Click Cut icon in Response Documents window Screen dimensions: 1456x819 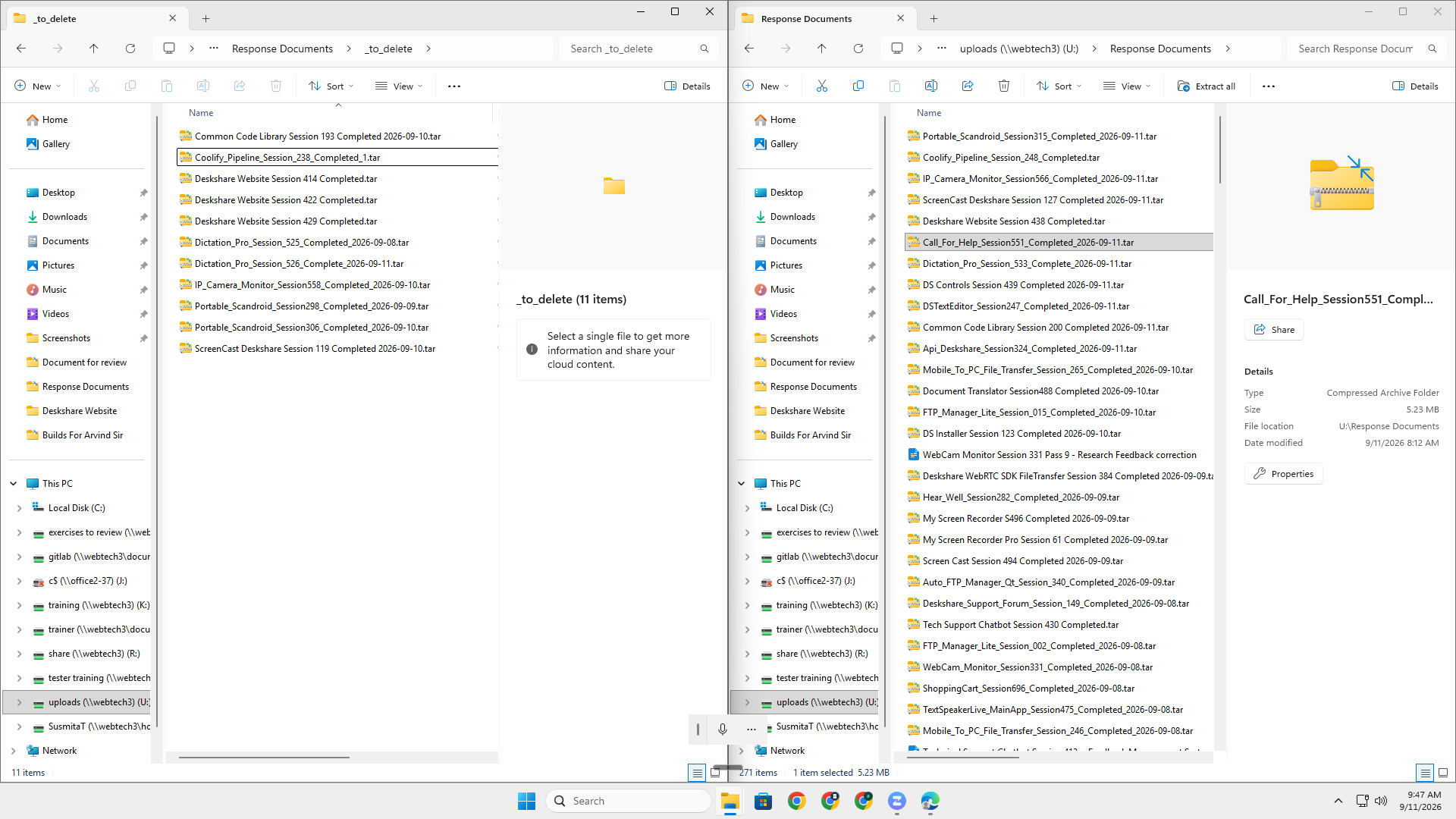[x=821, y=86]
